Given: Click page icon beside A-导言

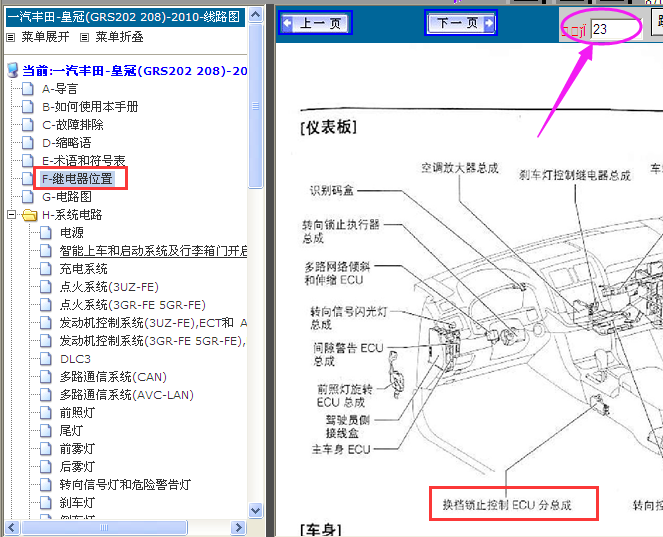Looking at the screenshot, I should 27,89.
